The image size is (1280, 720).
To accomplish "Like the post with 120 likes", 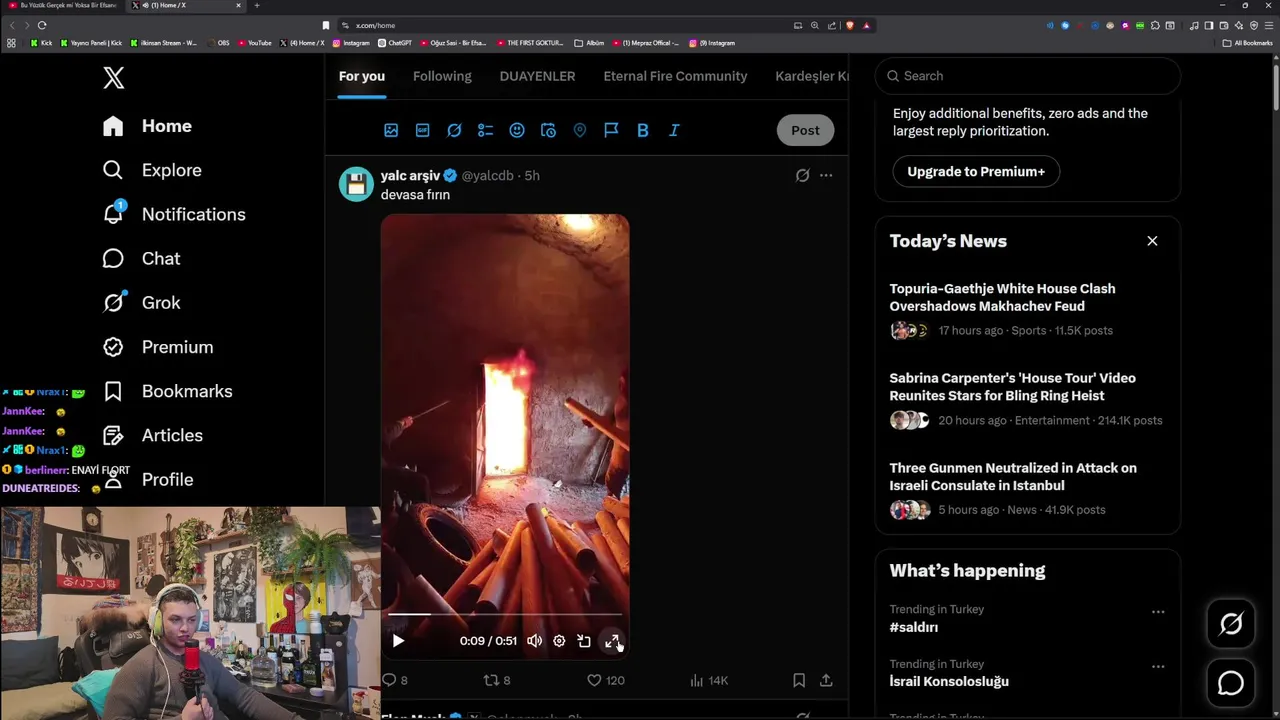I will [605, 680].
